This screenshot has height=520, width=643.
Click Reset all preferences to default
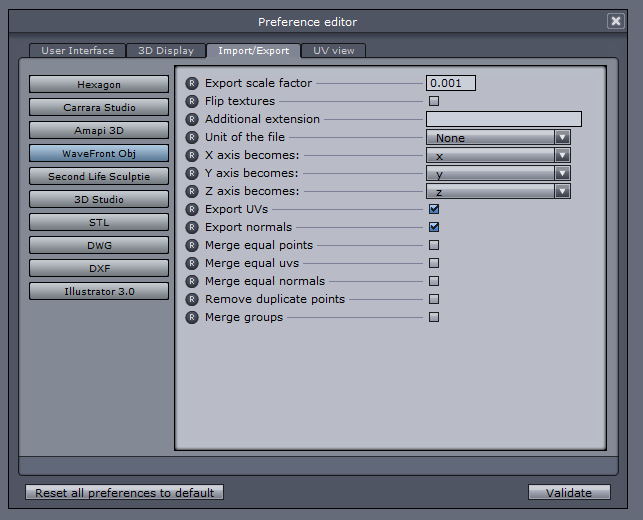click(124, 492)
